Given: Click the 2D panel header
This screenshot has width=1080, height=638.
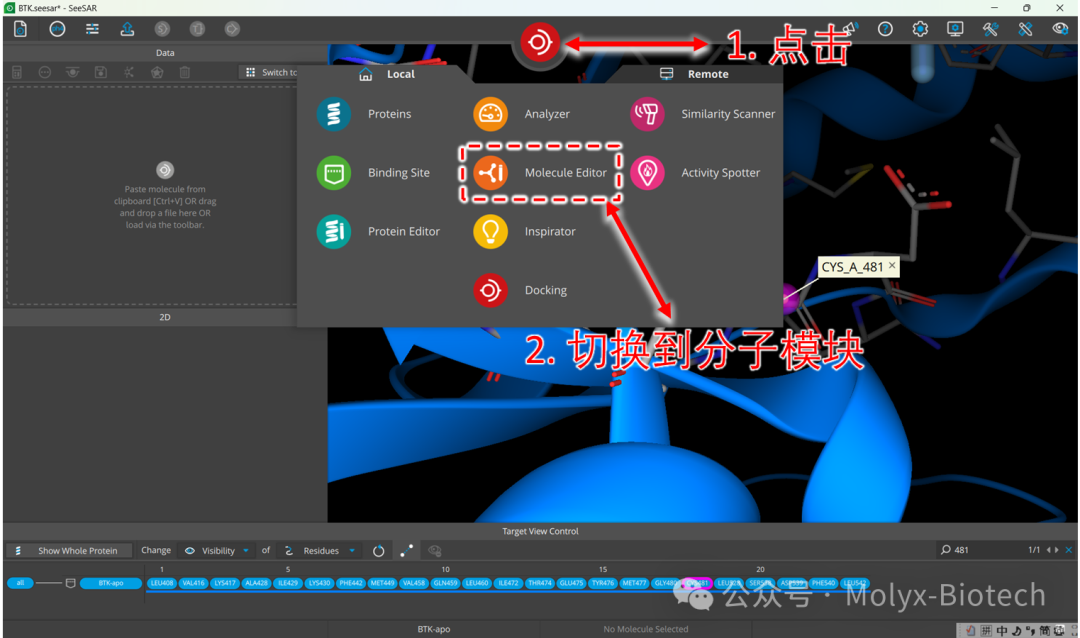Looking at the screenshot, I should click(165, 317).
